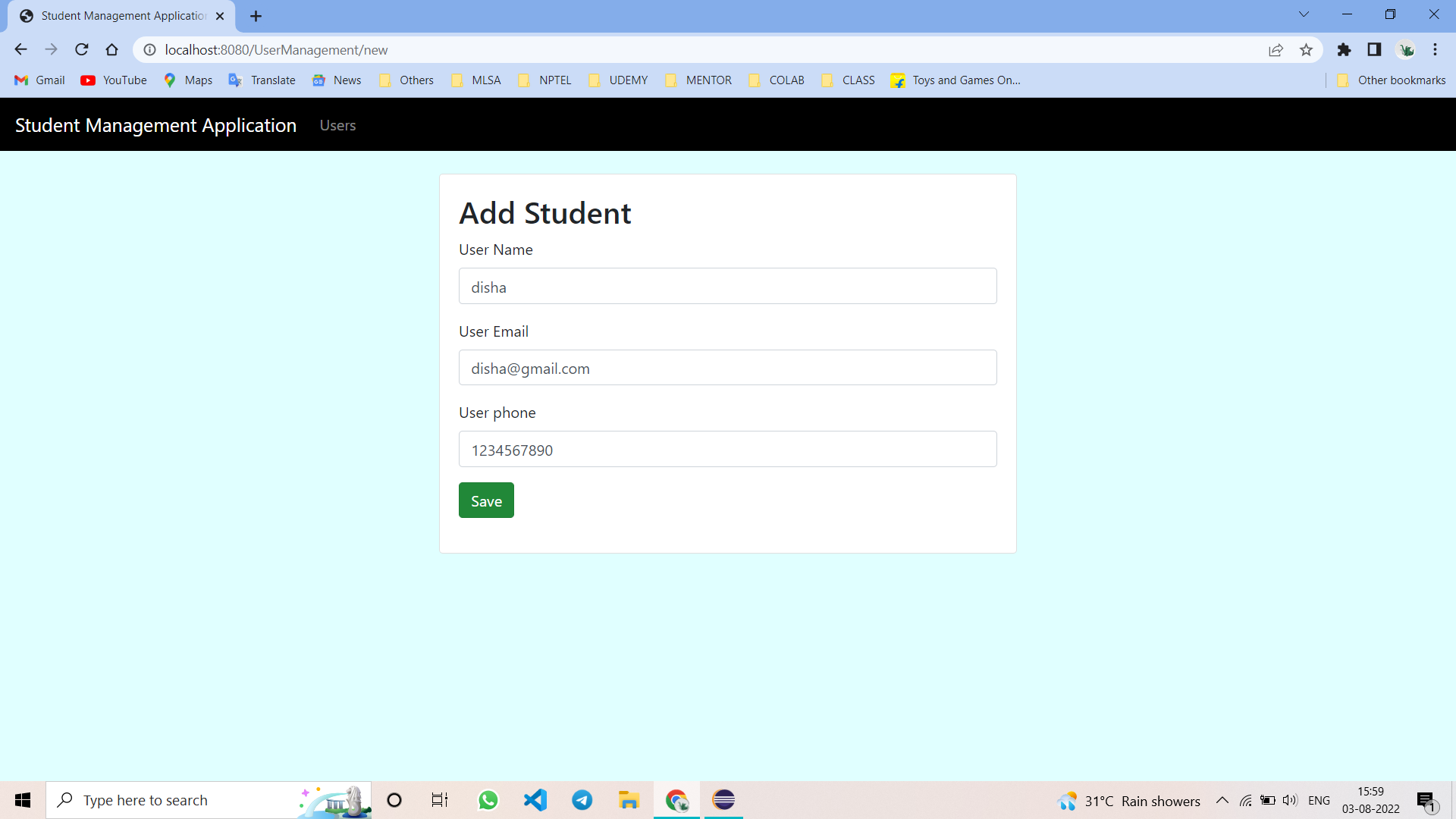1456x819 pixels.
Task: Open the tab search dropdown arrow
Action: (1303, 14)
